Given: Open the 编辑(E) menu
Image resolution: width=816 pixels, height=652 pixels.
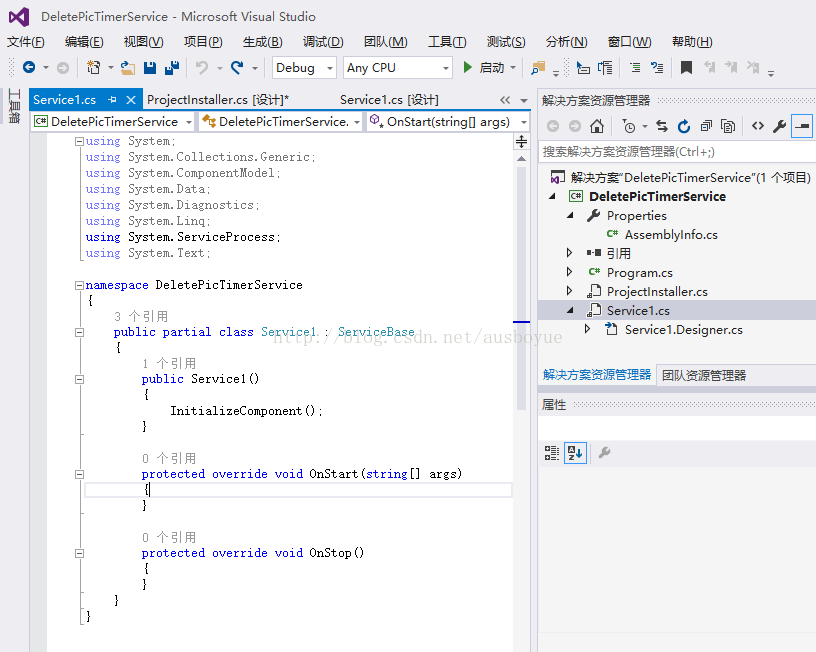Looking at the screenshot, I should coord(84,42).
